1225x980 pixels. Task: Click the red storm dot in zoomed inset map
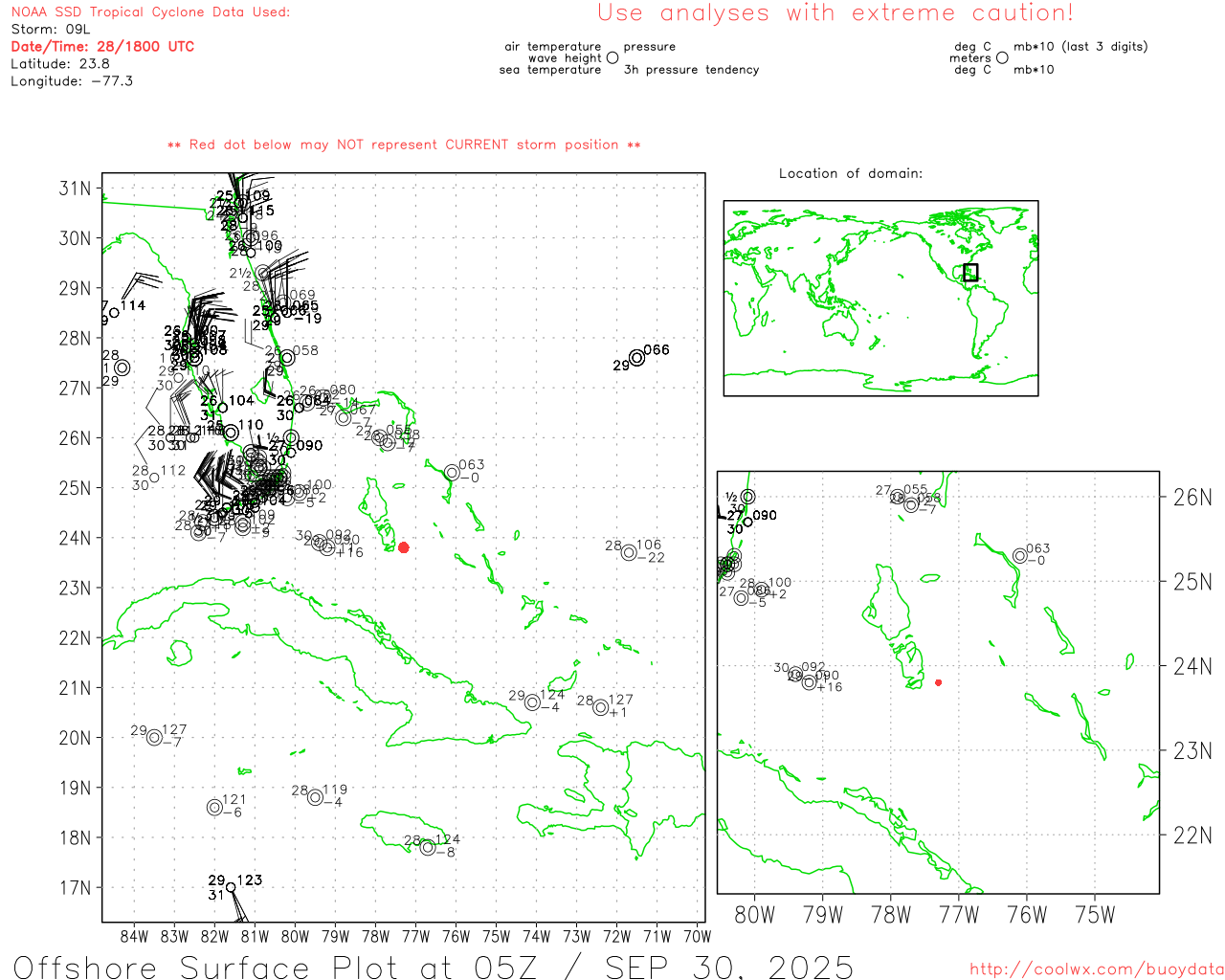coord(938,682)
